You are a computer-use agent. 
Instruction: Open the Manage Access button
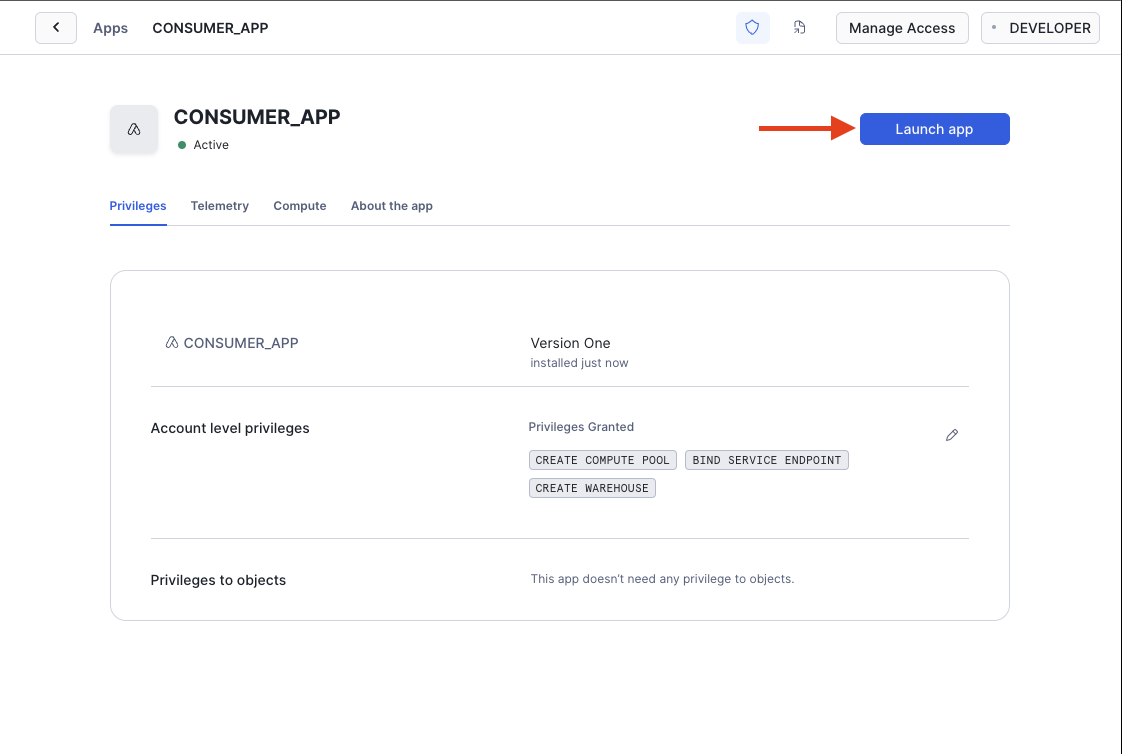(x=902, y=28)
